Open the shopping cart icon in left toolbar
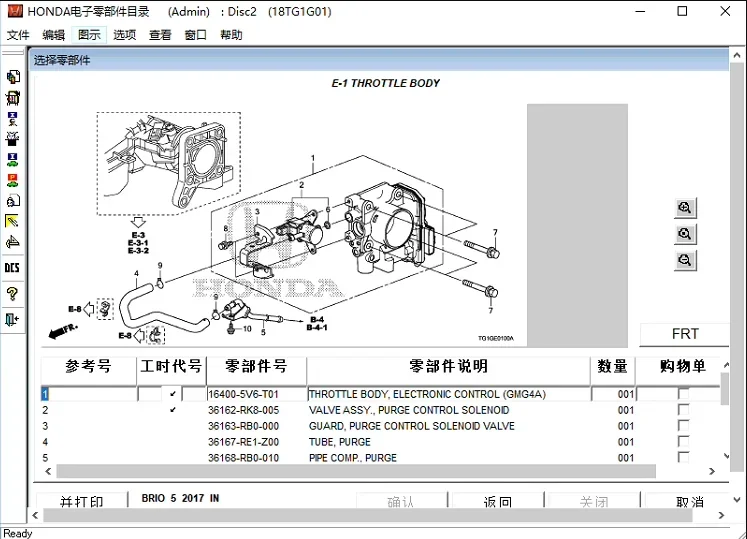 [13, 98]
